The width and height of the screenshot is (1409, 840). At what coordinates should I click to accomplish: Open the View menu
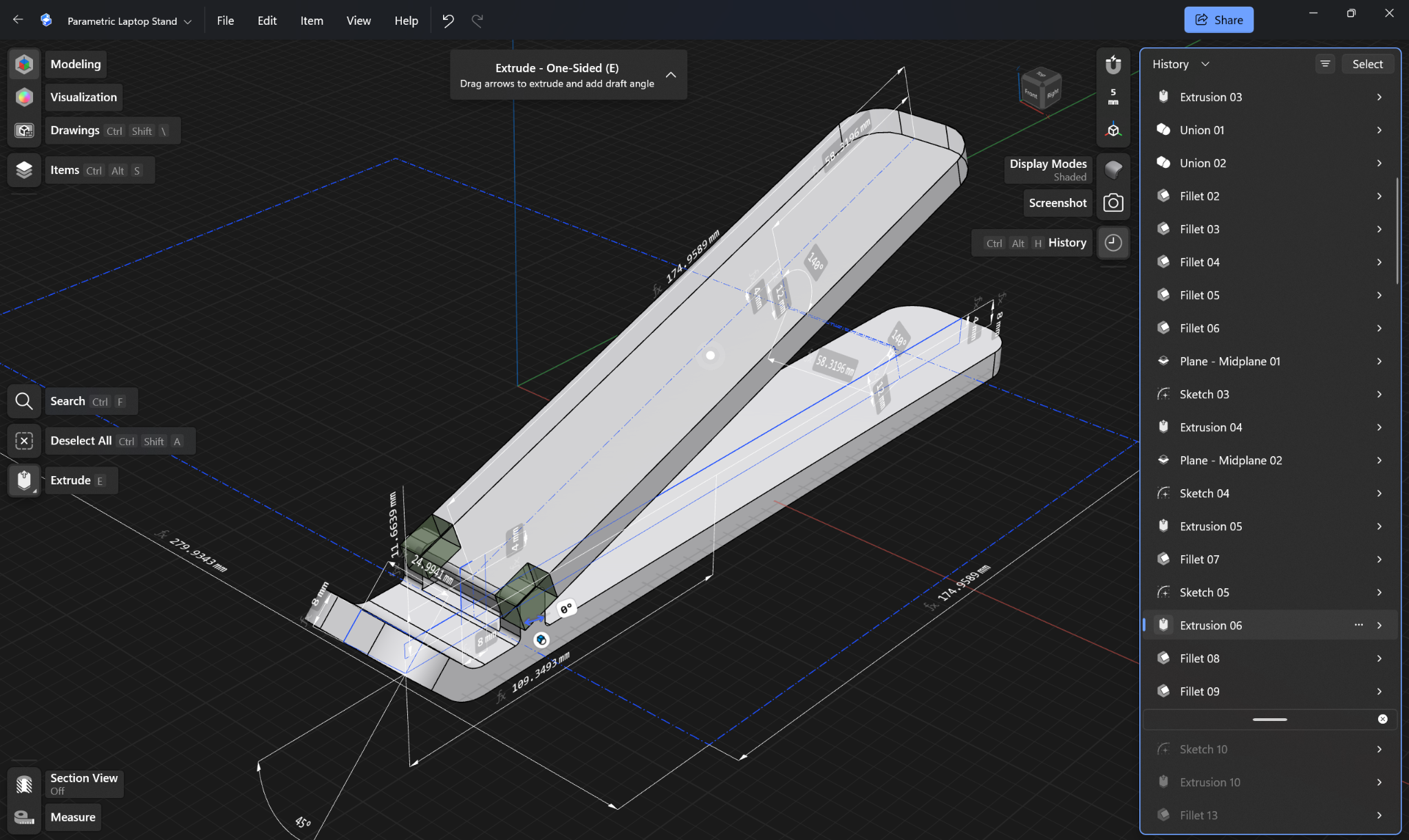[x=358, y=21]
